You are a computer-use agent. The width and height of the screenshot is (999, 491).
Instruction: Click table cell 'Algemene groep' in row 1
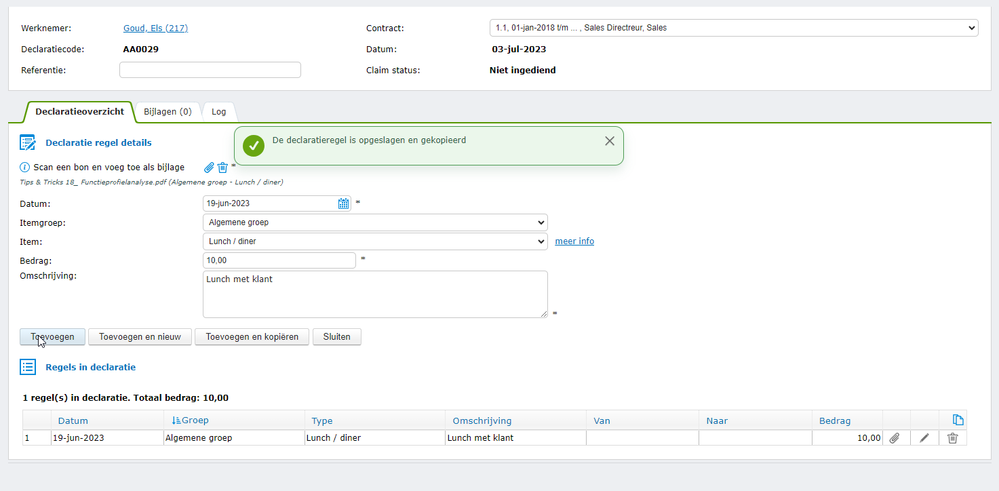click(x=234, y=438)
